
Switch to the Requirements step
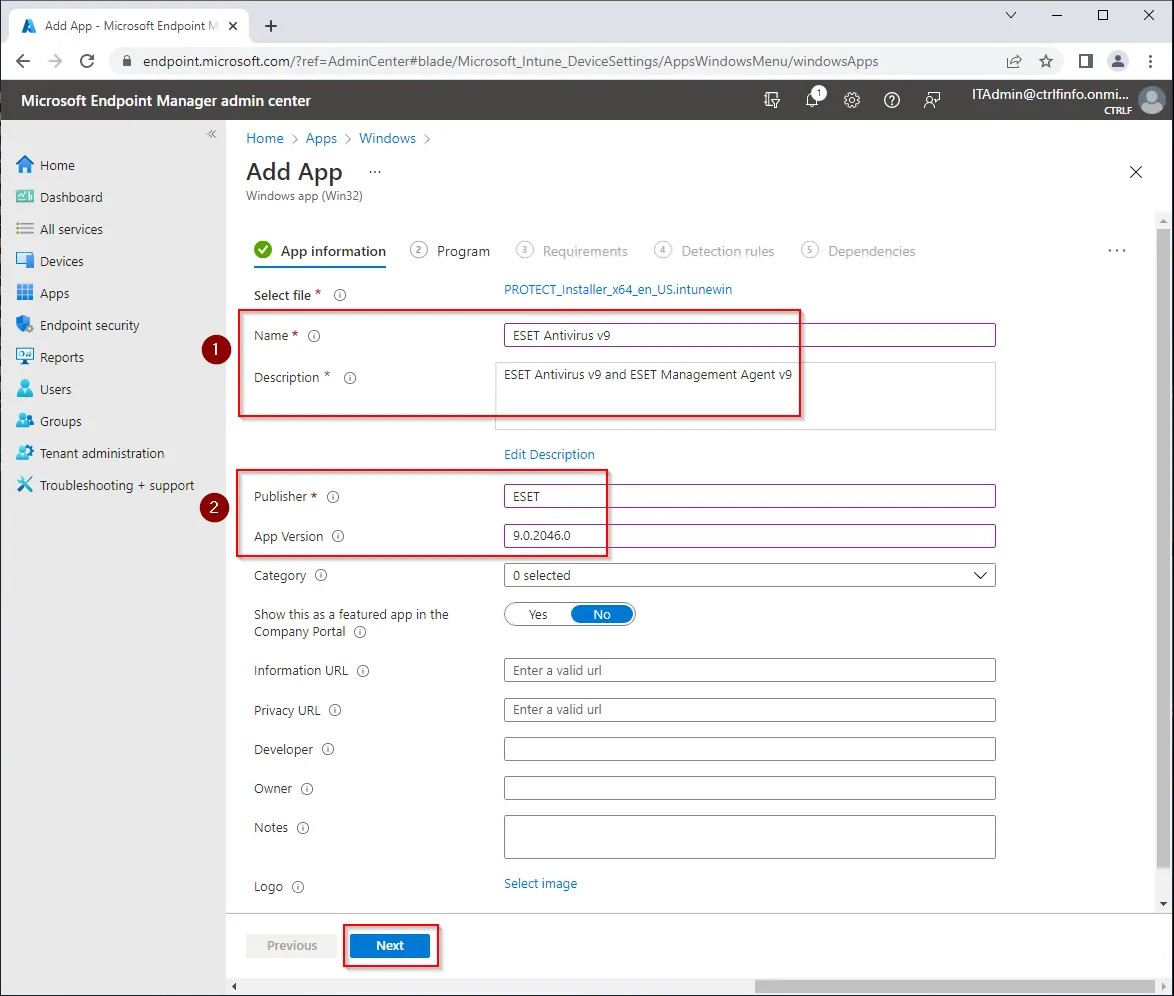pos(572,251)
